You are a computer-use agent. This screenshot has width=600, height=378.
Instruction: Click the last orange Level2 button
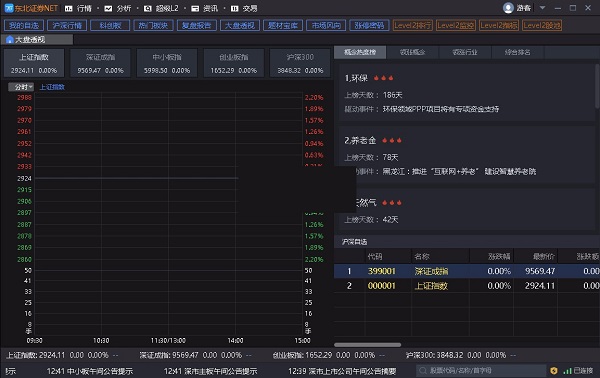coord(542,25)
